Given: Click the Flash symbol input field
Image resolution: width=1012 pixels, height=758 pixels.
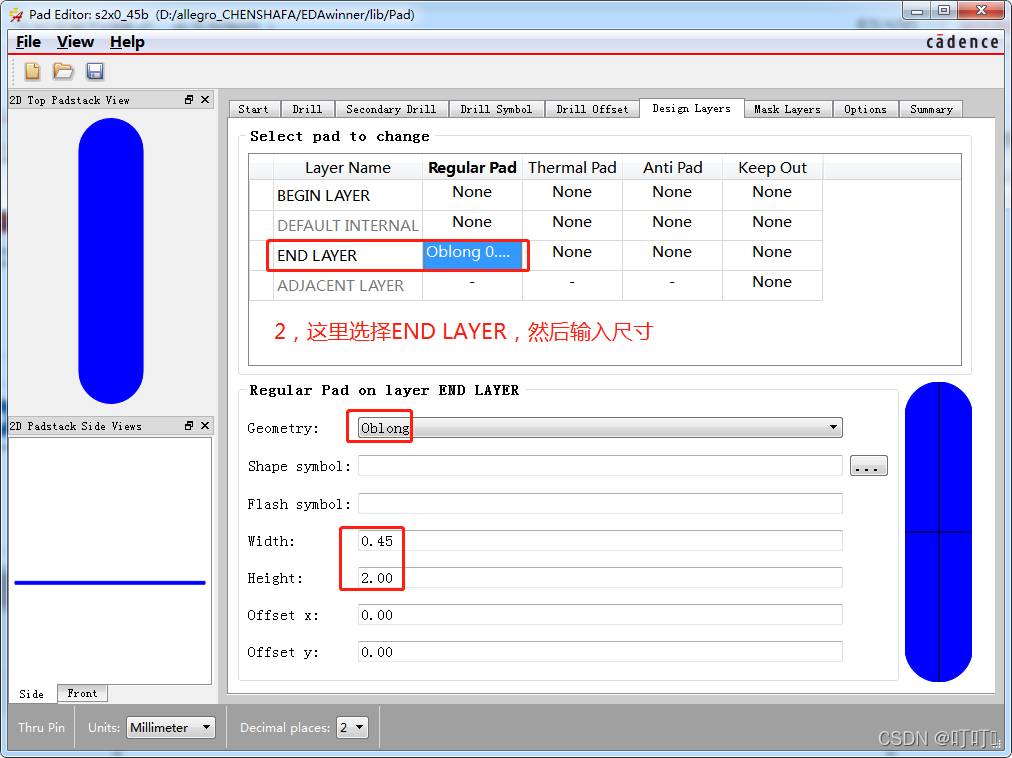Looking at the screenshot, I should tap(600, 504).
